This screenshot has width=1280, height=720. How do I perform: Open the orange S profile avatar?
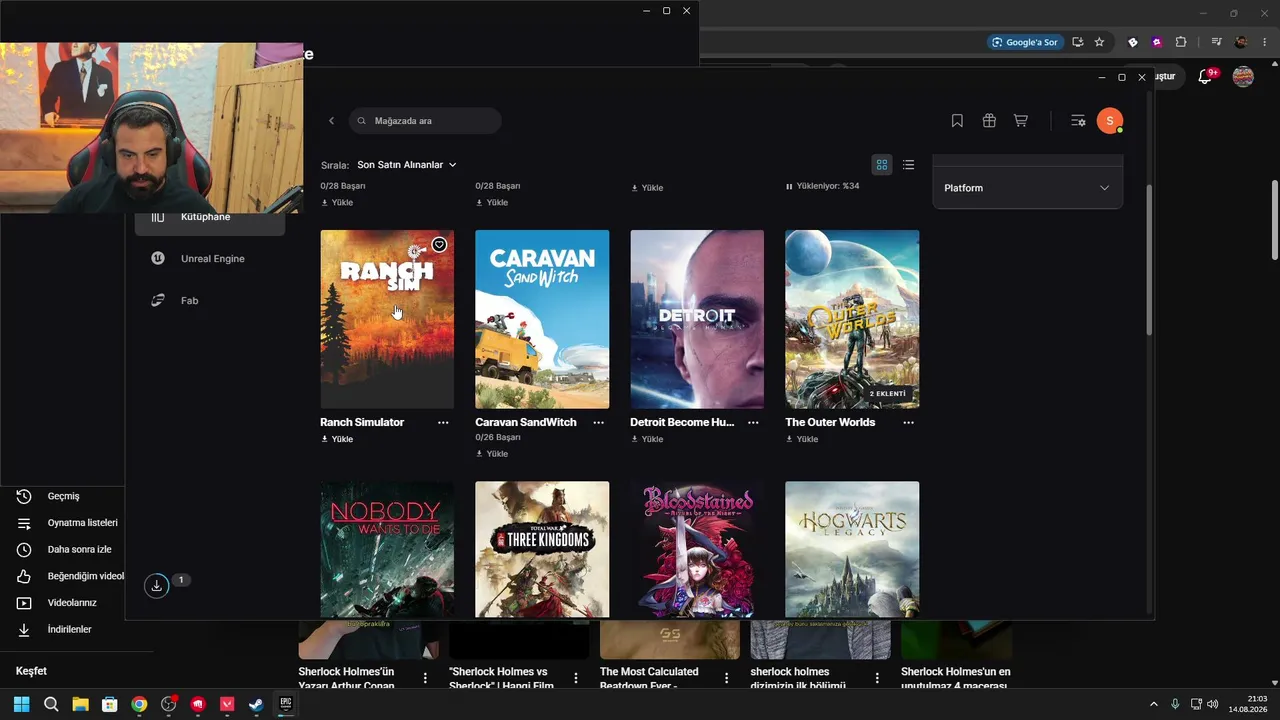[x=1109, y=121]
